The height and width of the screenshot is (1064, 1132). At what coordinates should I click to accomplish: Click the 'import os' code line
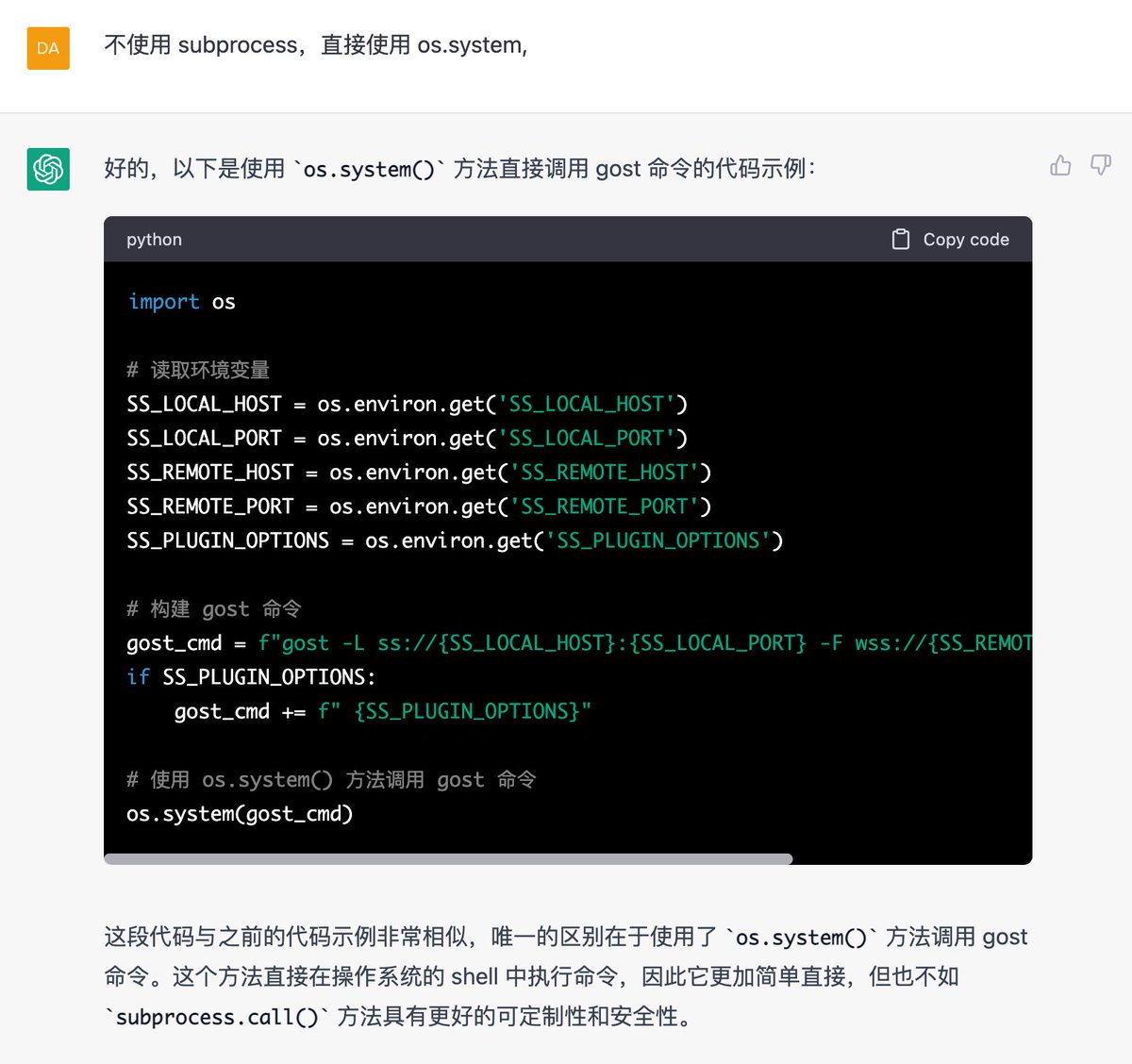tap(182, 302)
